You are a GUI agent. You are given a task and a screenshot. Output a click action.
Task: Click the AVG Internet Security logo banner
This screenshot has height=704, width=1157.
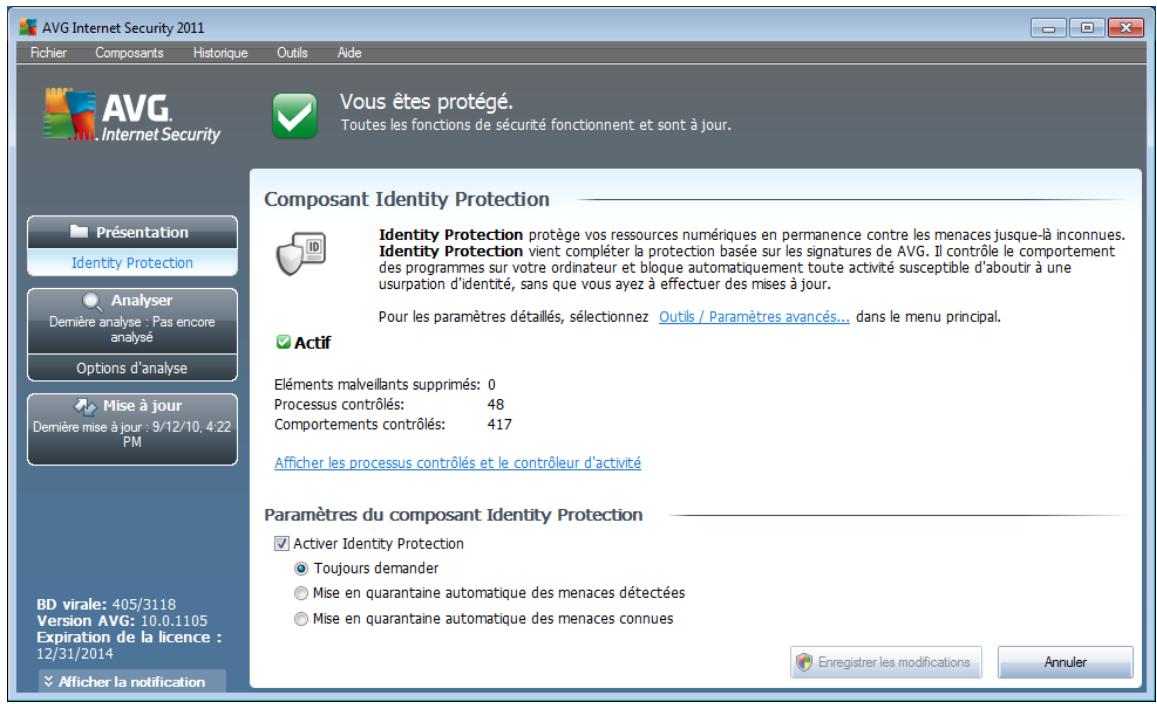132,115
